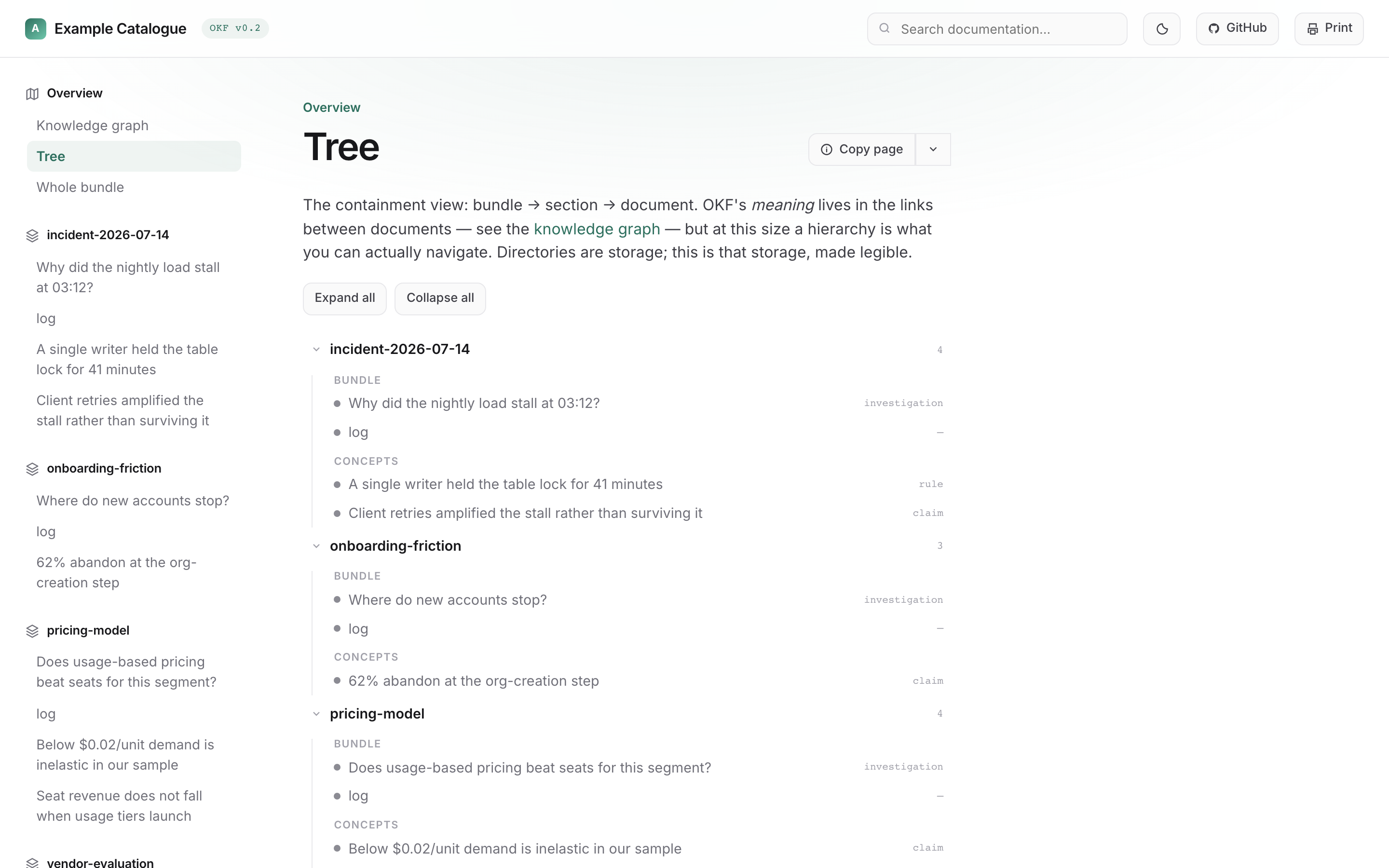Open the GitHub link button
The height and width of the screenshot is (868, 1389).
(x=1238, y=28)
